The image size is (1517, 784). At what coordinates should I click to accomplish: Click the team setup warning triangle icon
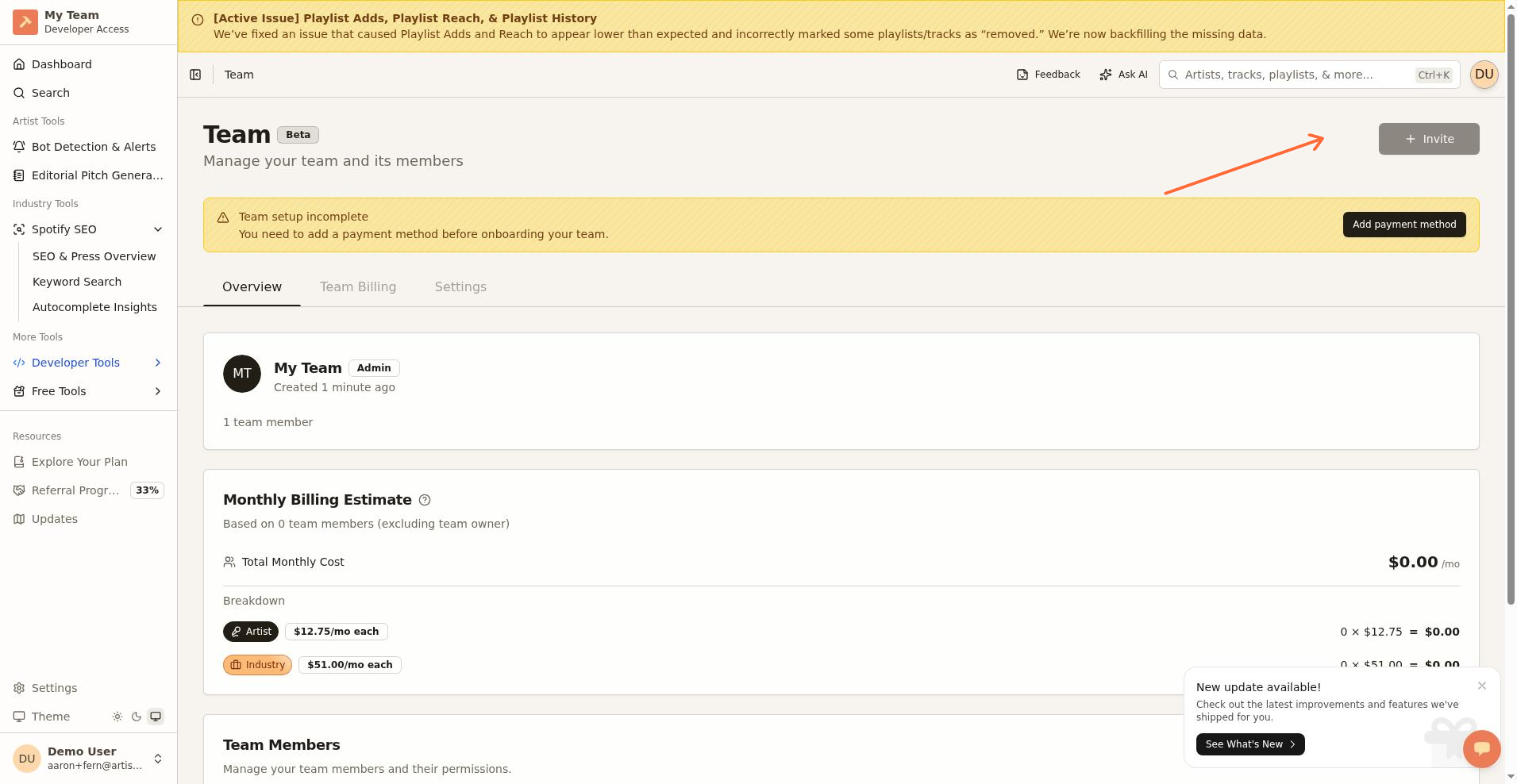(x=223, y=217)
